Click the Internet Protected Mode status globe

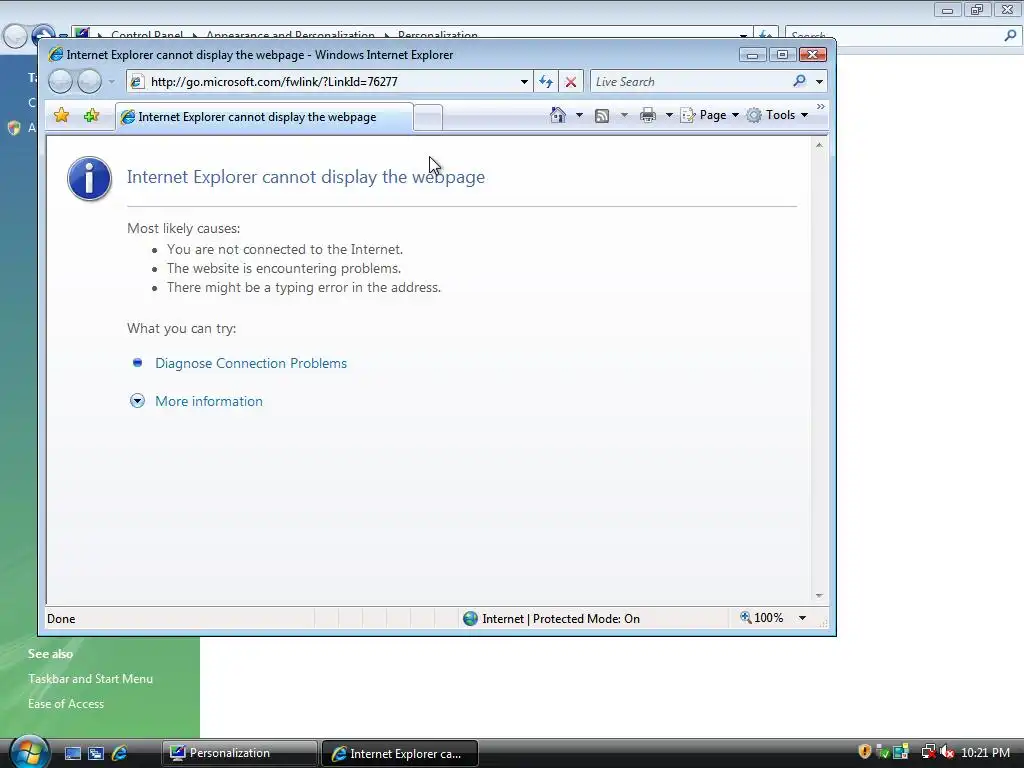pos(470,618)
